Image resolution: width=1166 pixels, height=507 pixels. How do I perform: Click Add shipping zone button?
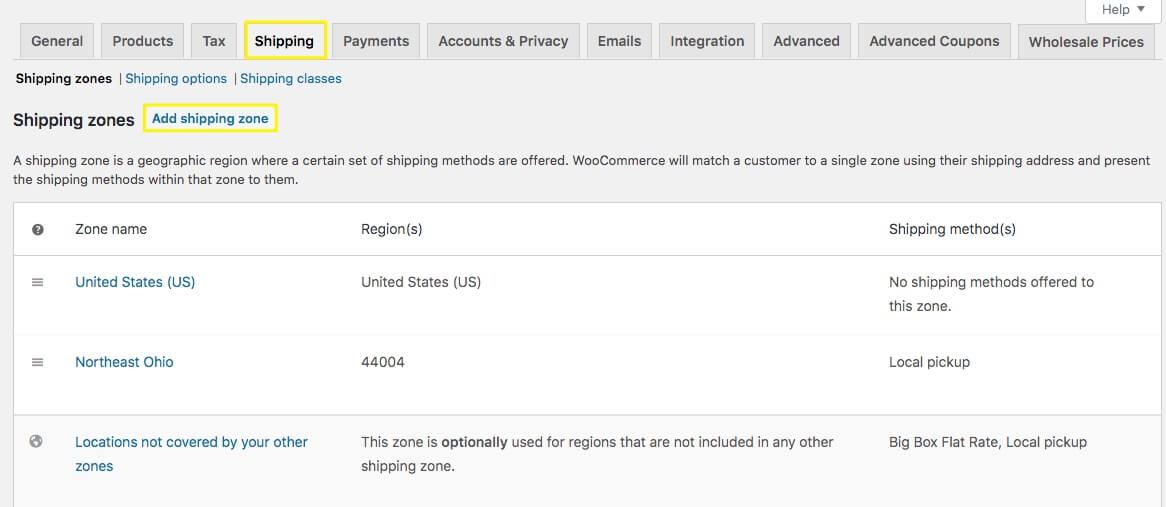pyautogui.click(x=210, y=118)
